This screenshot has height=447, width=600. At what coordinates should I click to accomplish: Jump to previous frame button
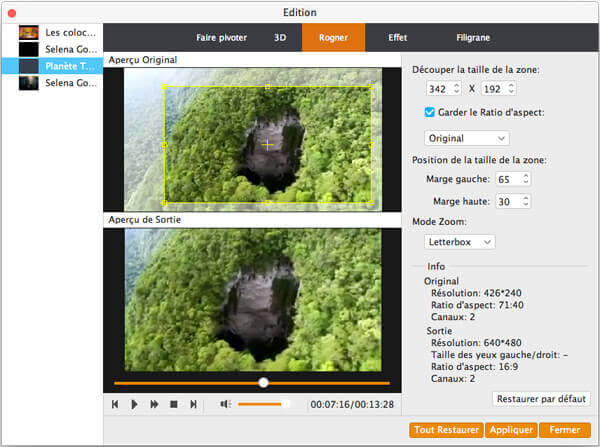coord(115,404)
